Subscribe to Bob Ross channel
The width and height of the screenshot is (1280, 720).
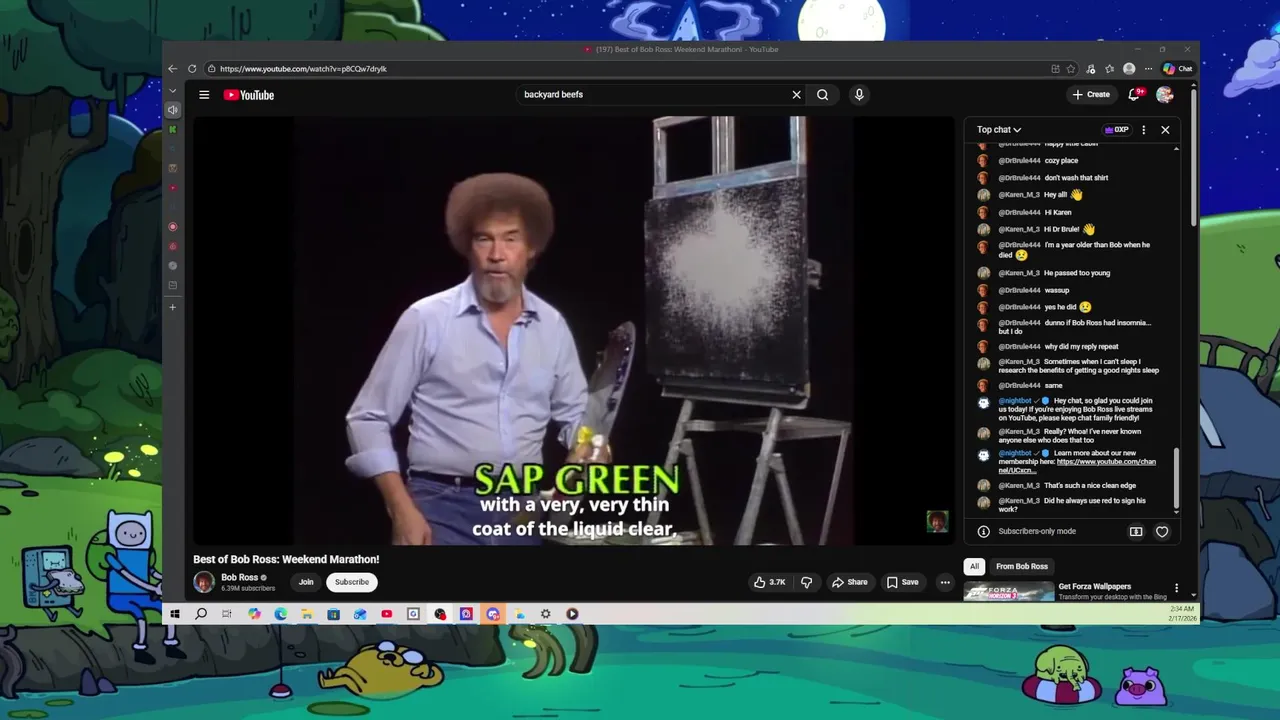[352, 582]
